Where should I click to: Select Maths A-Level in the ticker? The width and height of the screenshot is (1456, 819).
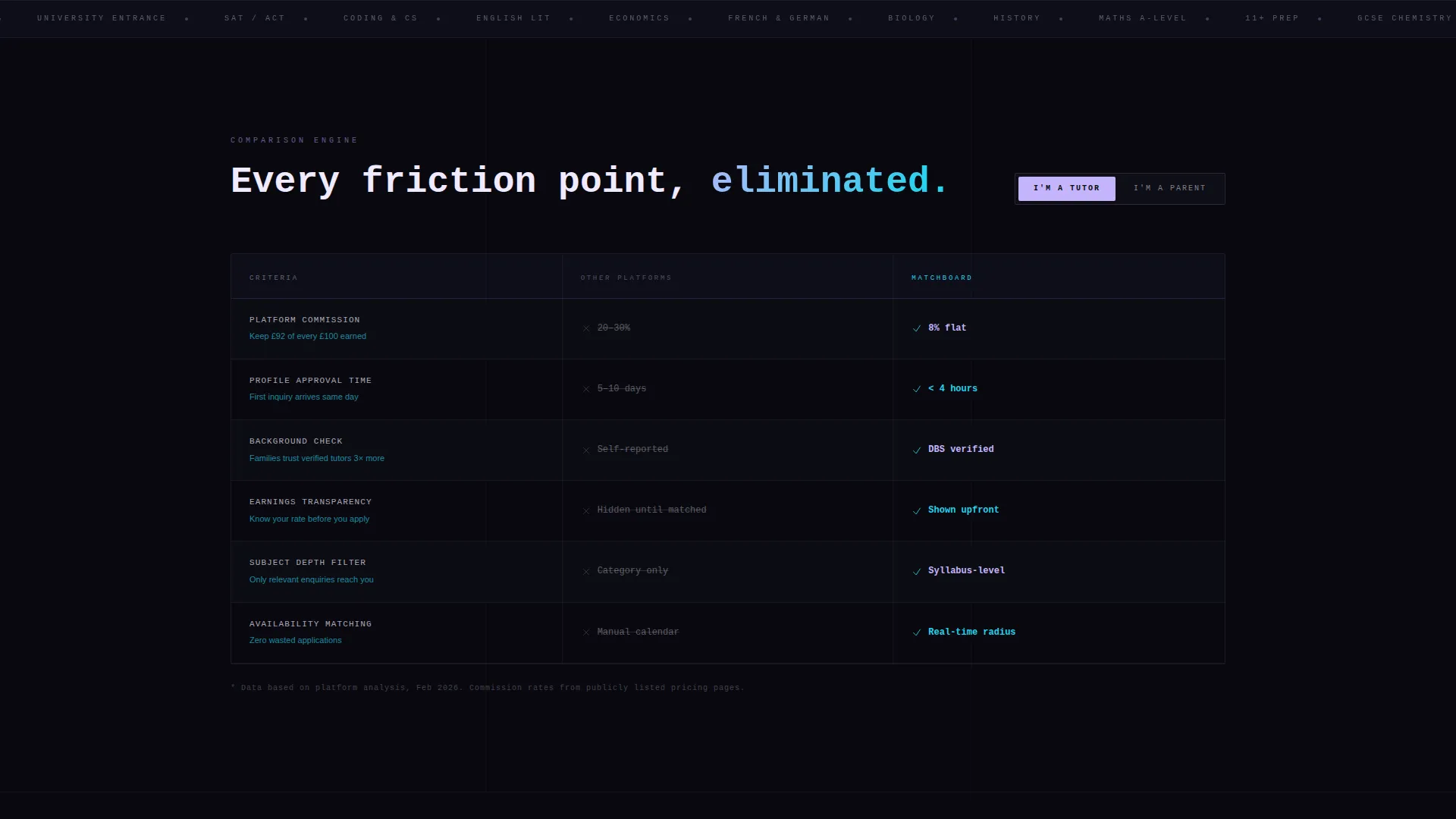1143,18
